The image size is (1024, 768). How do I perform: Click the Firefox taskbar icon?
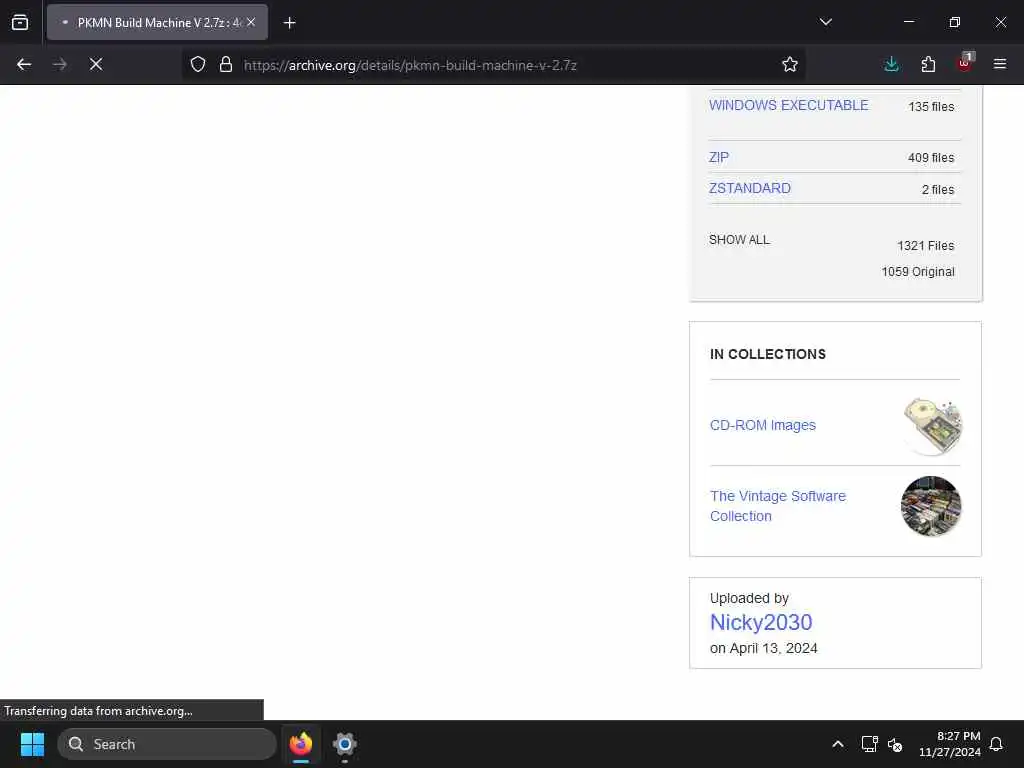(x=301, y=744)
